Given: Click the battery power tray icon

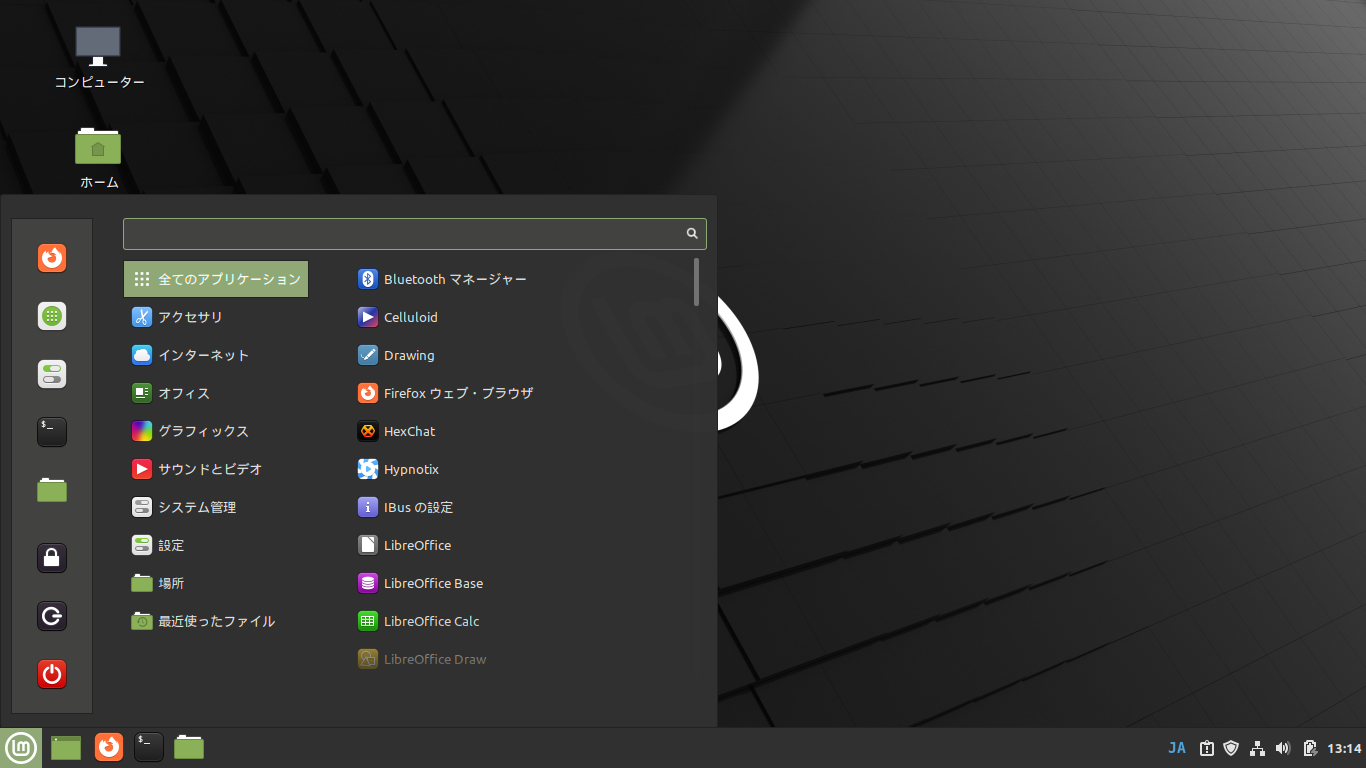Looking at the screenshot, I should (1309, 748).
